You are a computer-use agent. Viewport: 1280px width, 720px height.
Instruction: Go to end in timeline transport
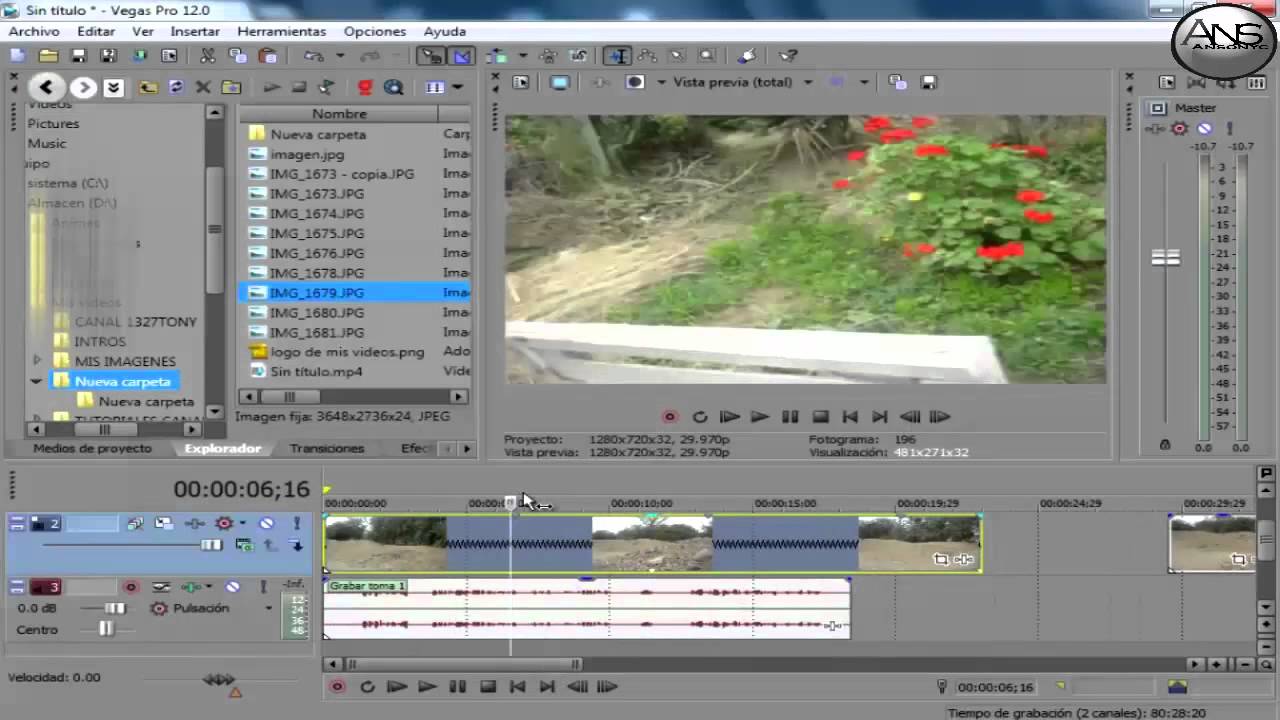[547, 687]
